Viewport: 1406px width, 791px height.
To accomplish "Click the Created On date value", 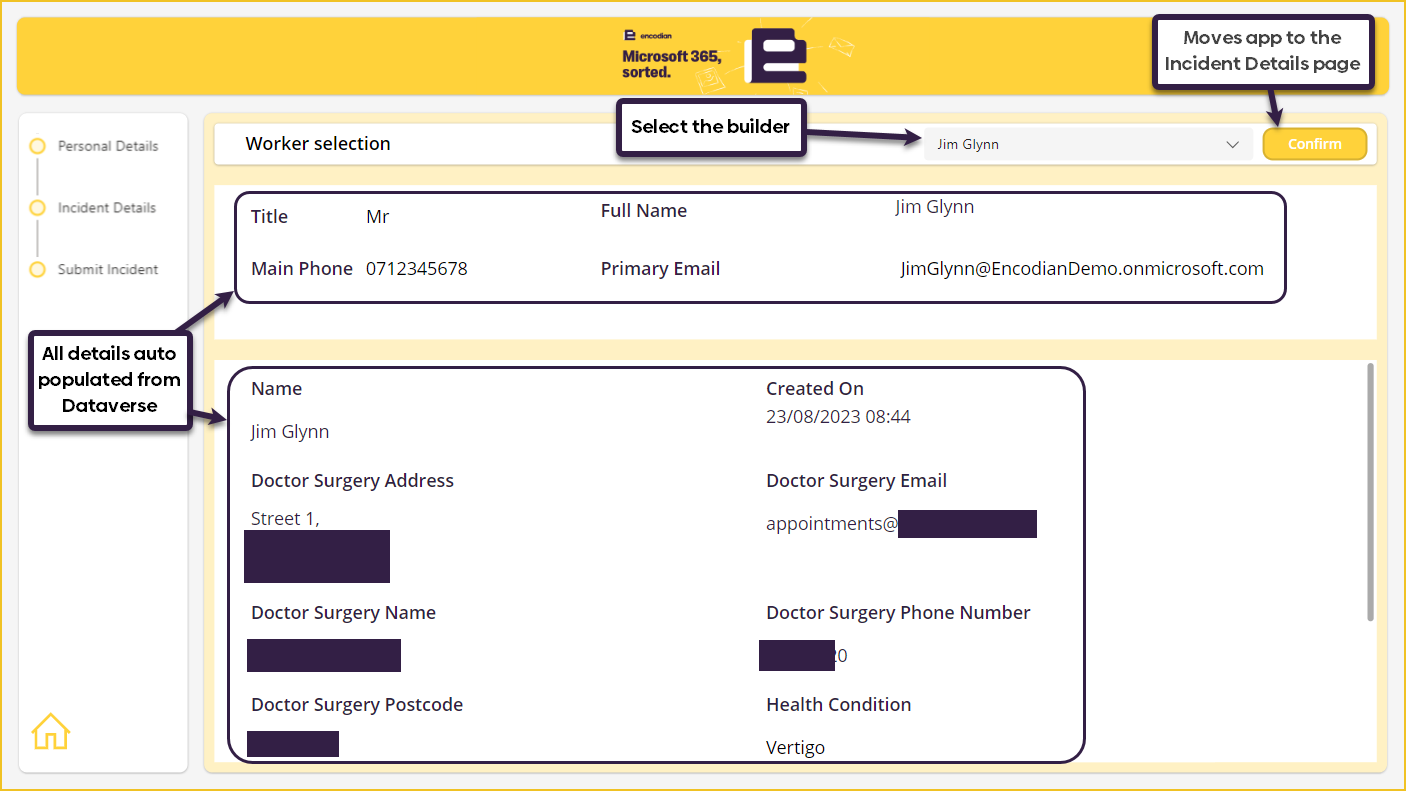I will tap(838, 417).
